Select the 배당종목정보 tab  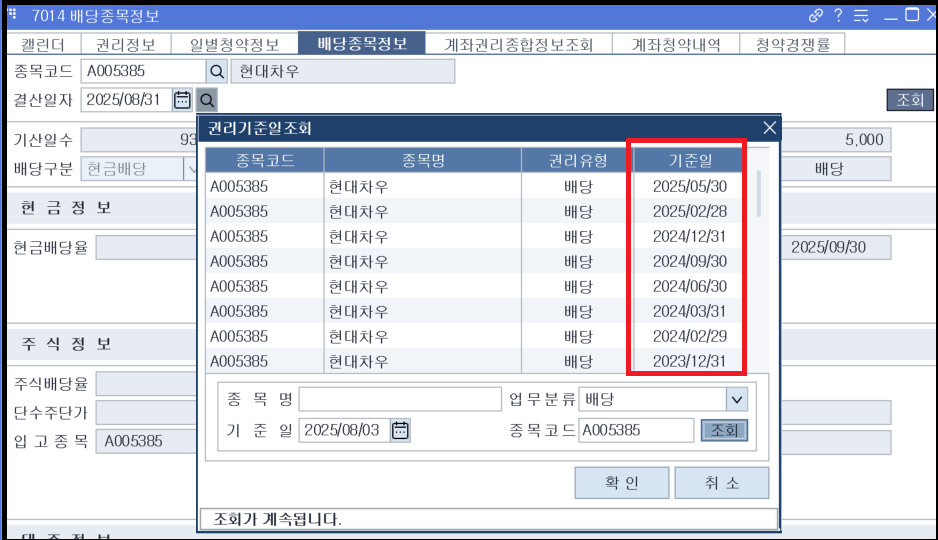[362, 44]
